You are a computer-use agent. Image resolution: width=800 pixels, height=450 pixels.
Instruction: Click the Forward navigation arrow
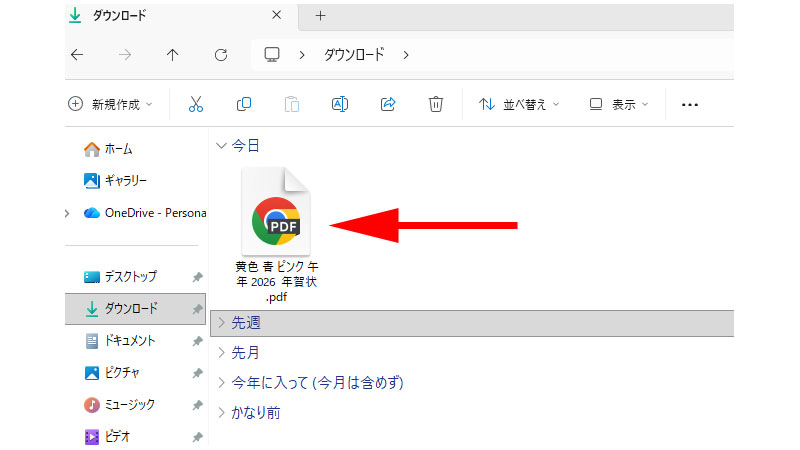click(124, 55)
